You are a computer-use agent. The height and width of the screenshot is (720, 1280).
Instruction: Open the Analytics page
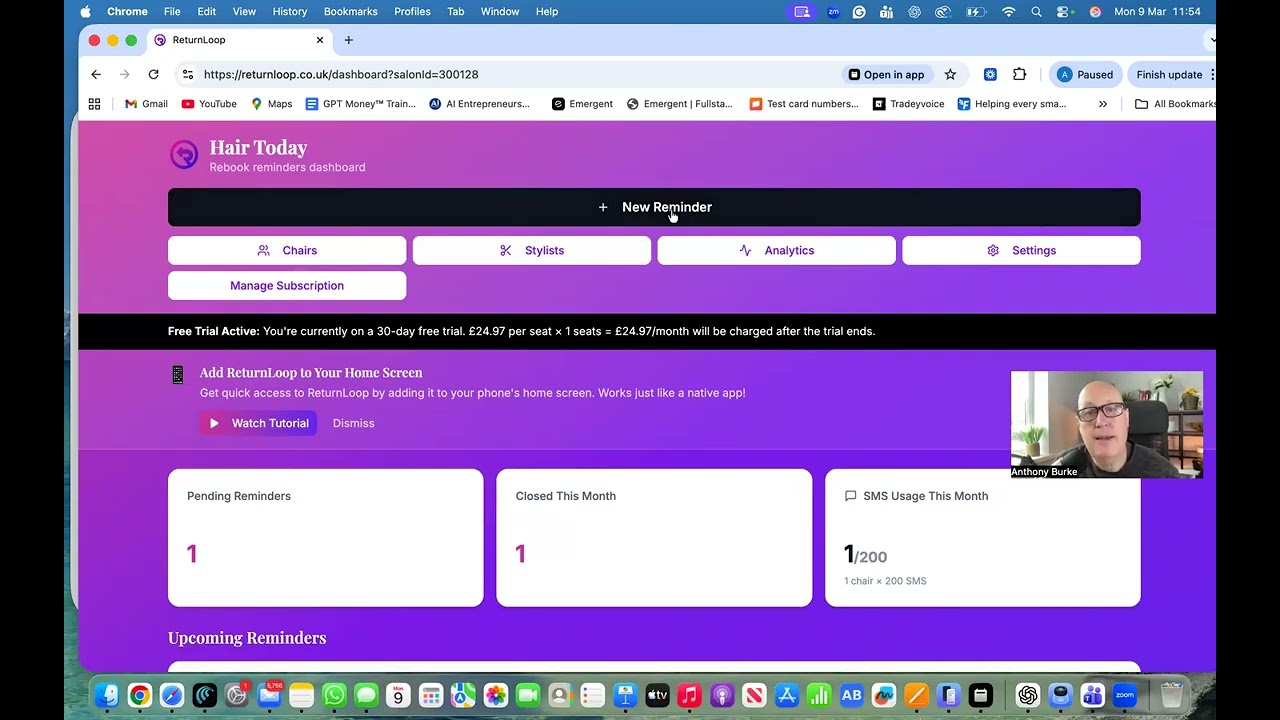pyautogui.click(x=777, y=250)
